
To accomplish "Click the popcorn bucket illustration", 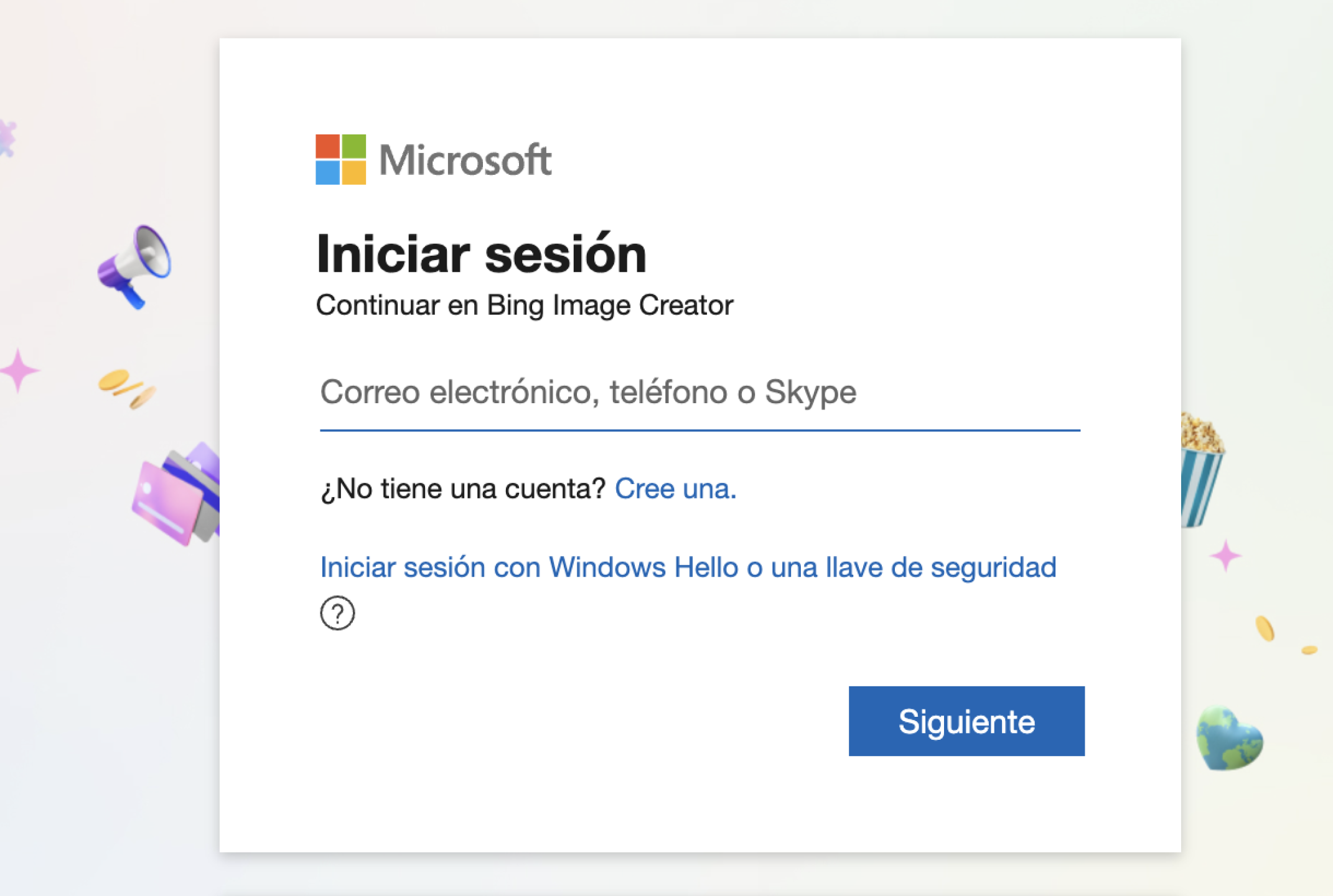I will click(x=1200, y=470).
